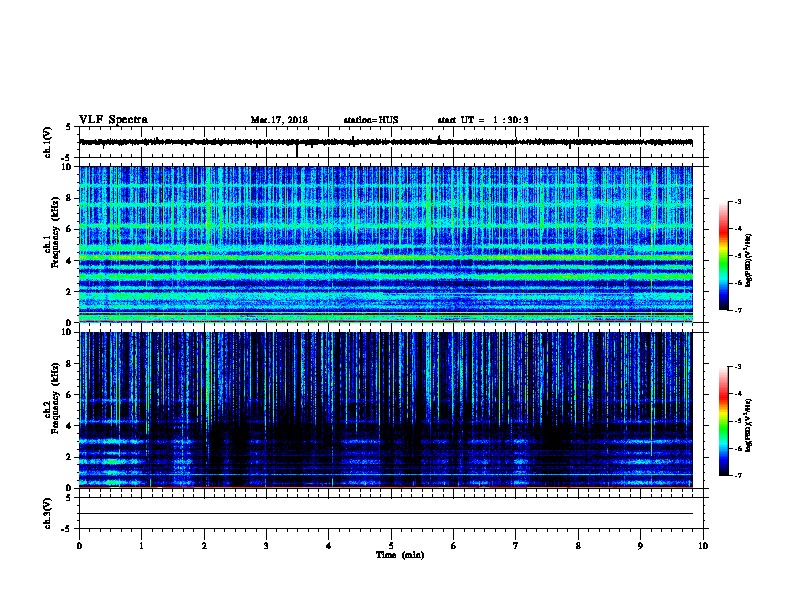This screenshot has height=612, width=792.
Task: Click the ch.2 spectrogram panel
Action: click(386, 410)
